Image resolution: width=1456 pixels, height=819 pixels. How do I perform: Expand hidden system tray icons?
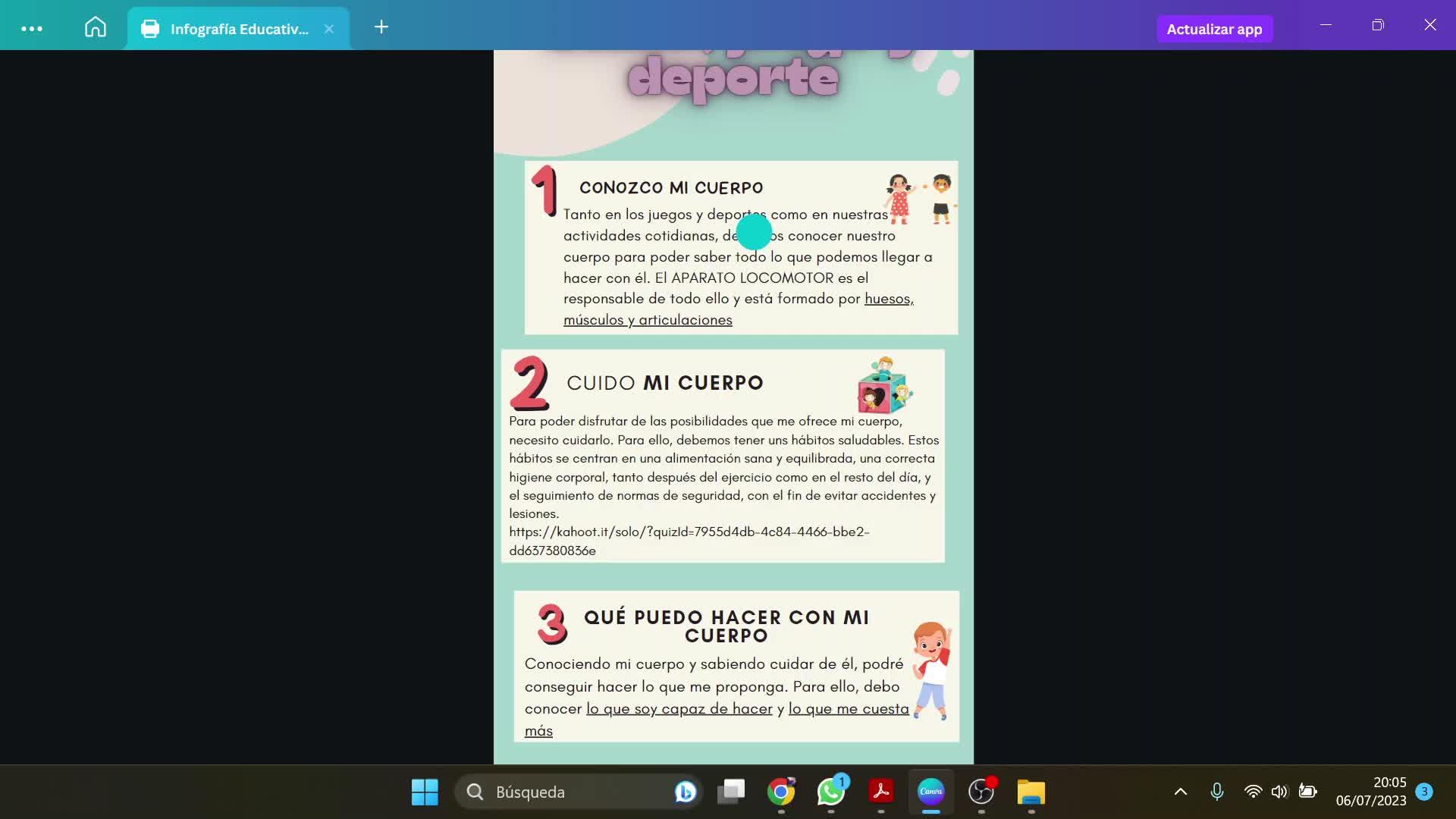(1181, 792)
